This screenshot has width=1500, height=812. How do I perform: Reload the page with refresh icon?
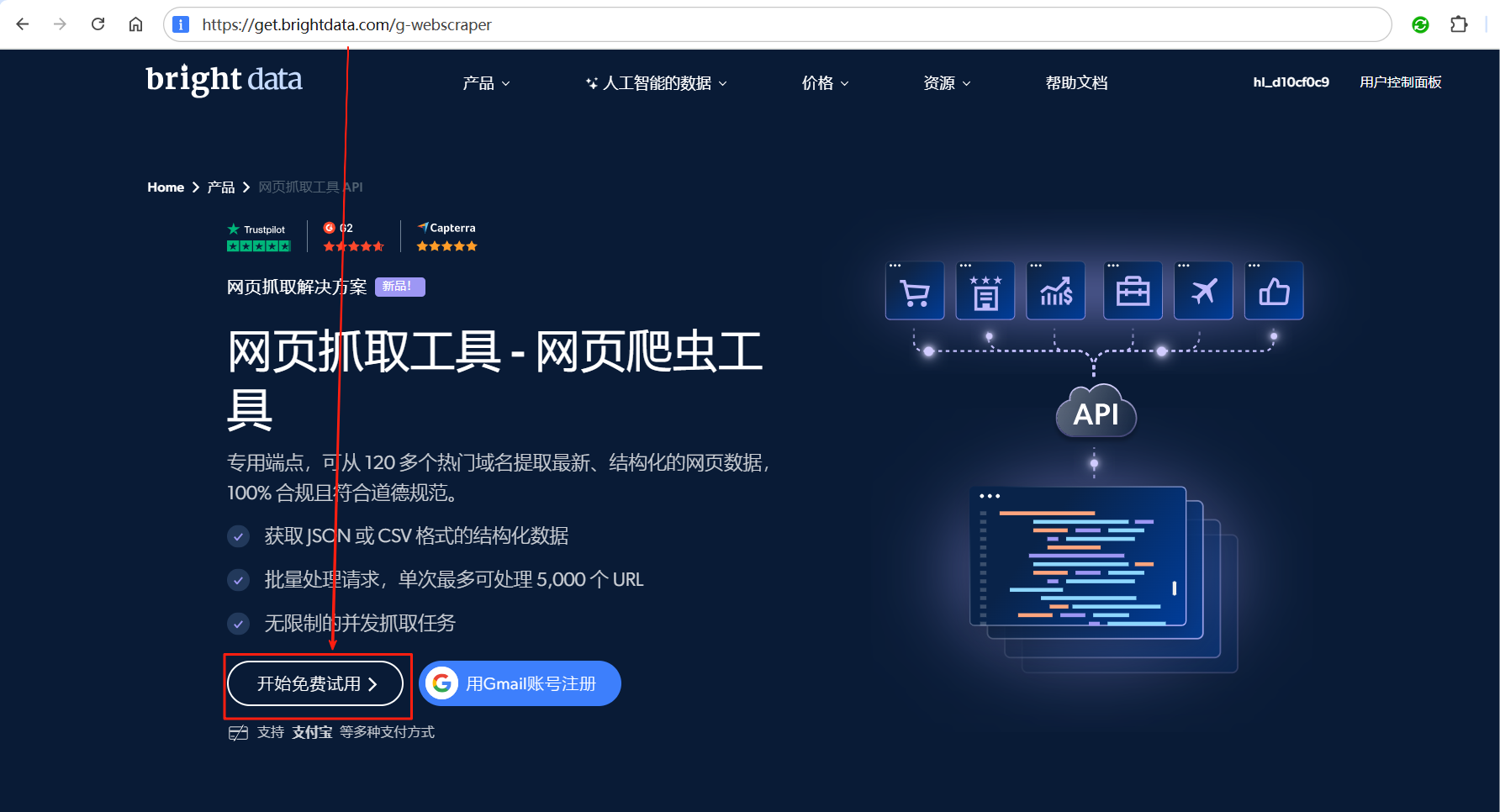[98, 24]
